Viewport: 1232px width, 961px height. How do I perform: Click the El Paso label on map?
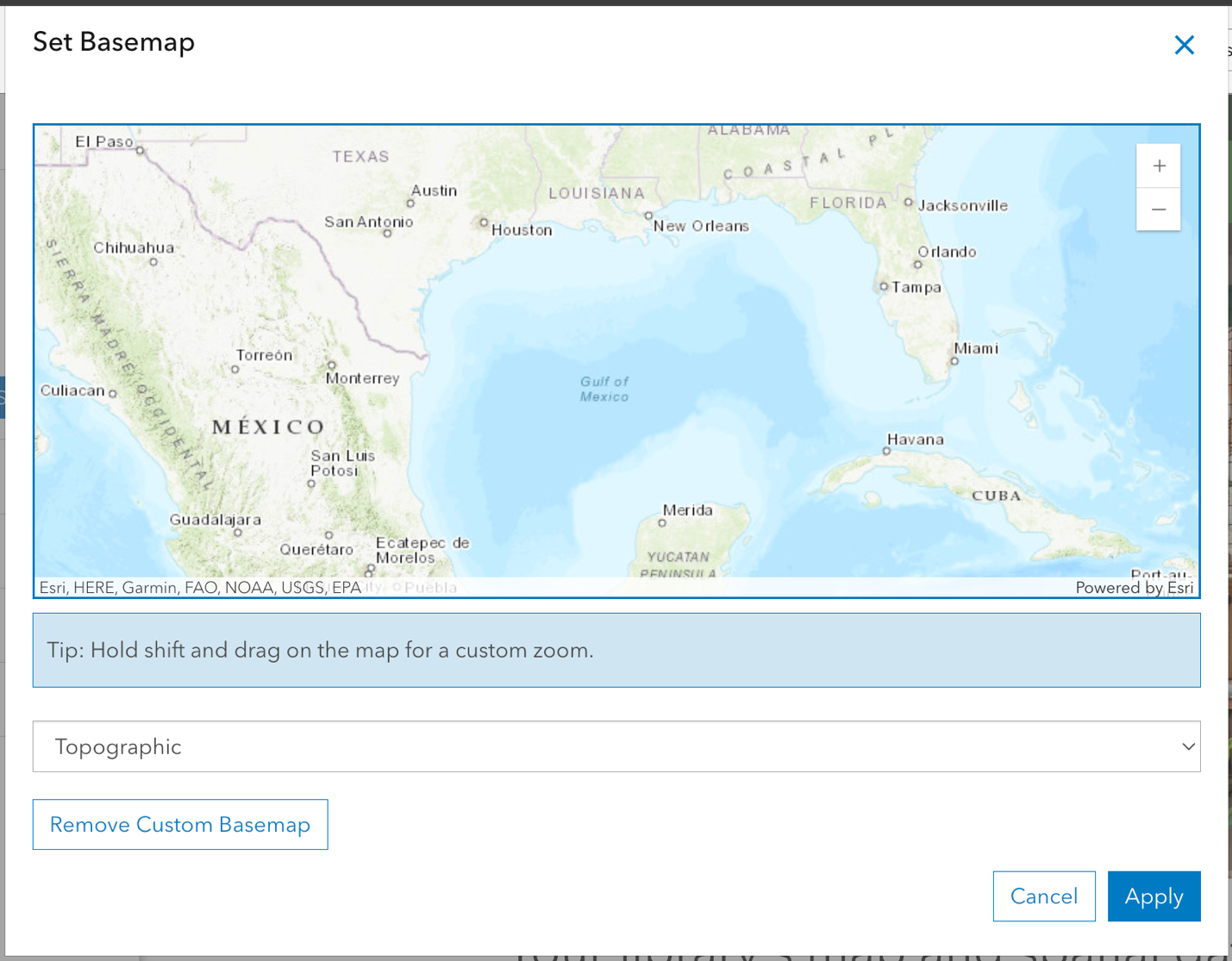pos(104,141)
